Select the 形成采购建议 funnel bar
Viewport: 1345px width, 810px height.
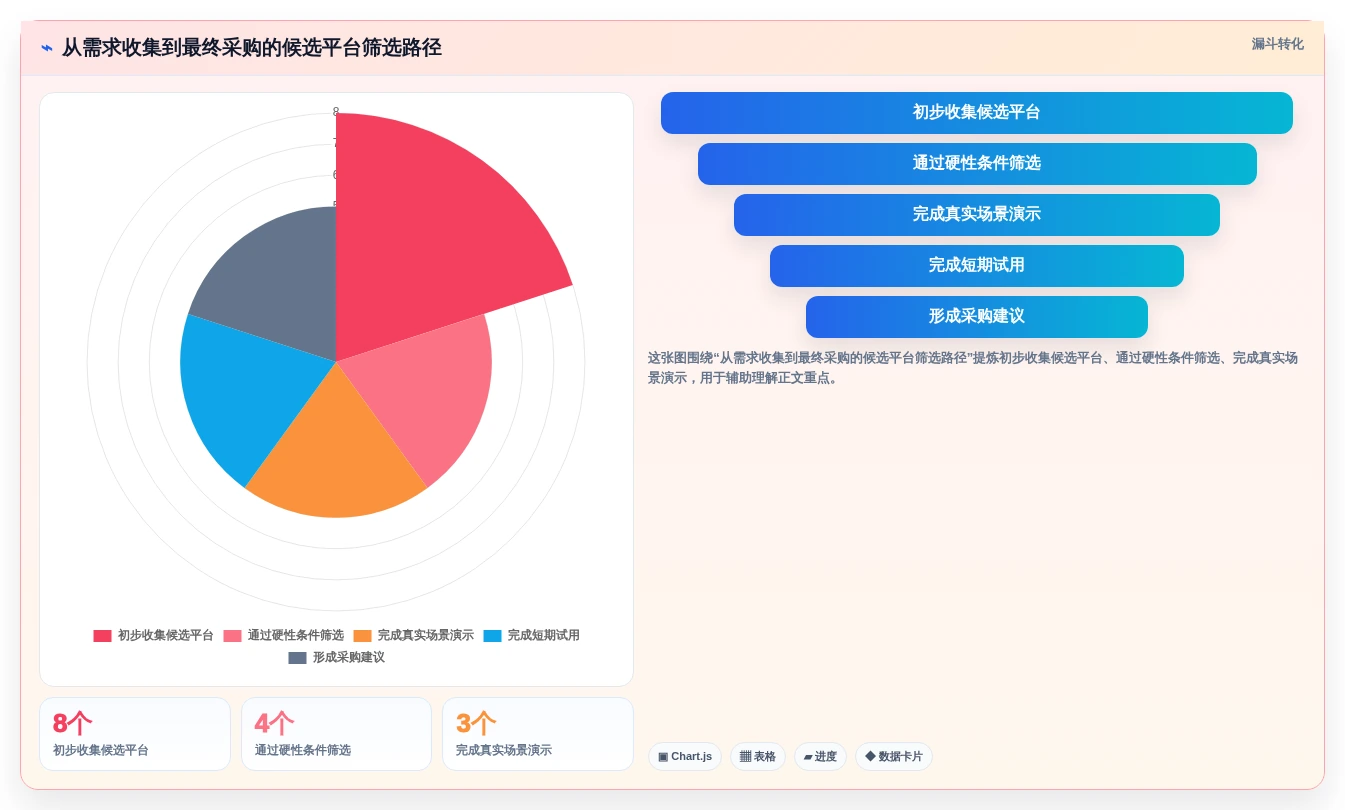point(977,317)
